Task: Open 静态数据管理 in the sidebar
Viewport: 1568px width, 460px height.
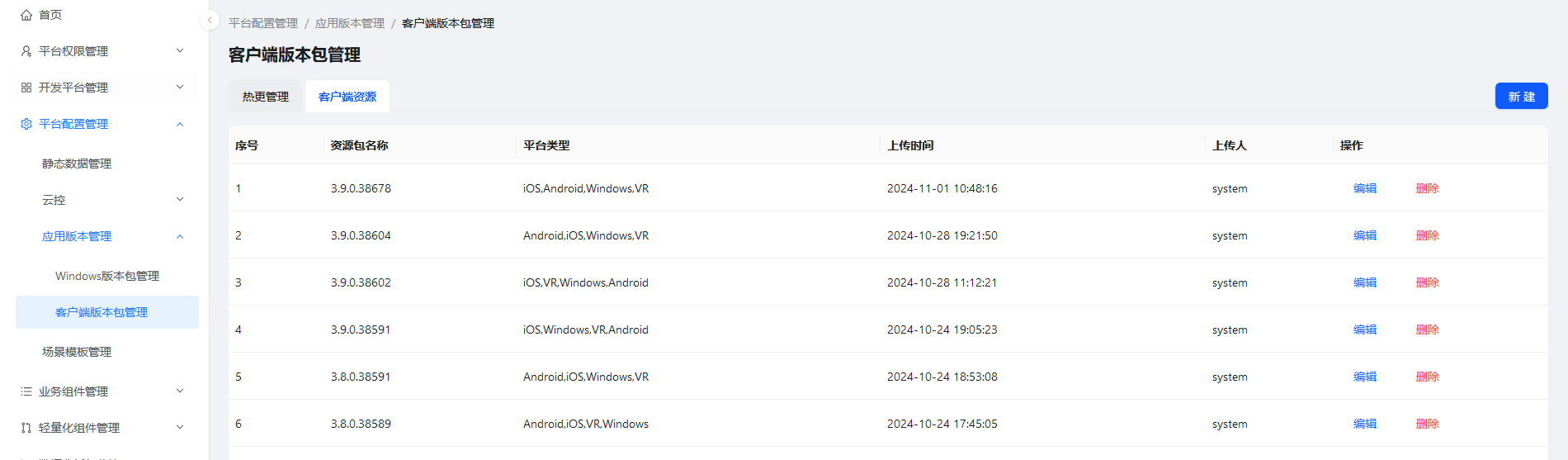Action: click(77, 164)
